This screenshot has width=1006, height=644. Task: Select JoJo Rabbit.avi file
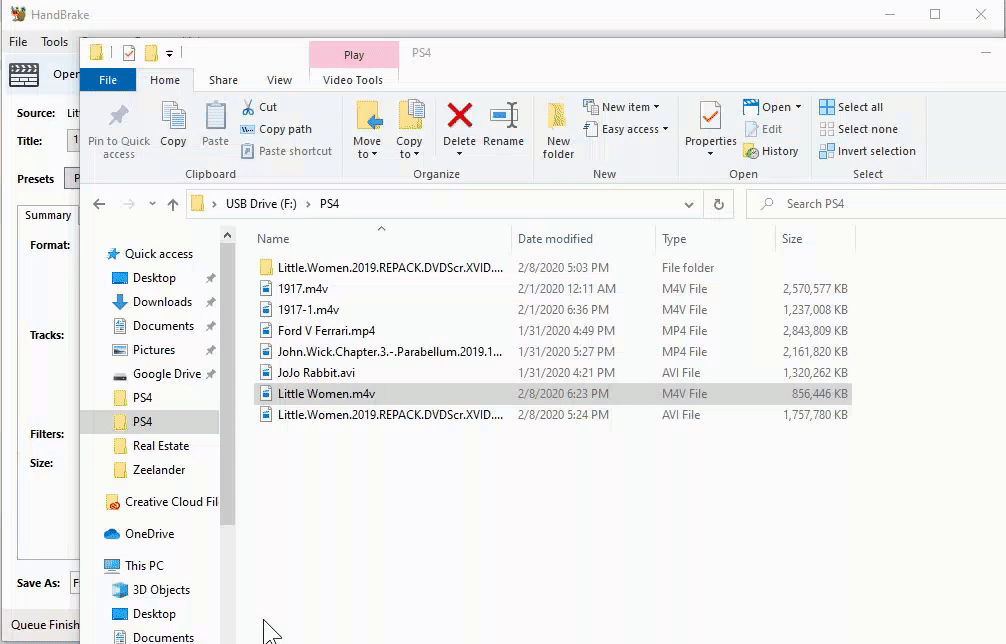coord(552,373)
